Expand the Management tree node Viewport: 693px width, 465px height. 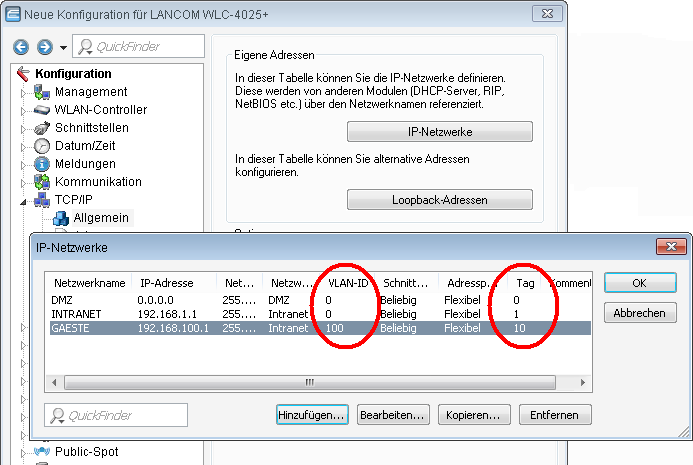(x=24, y=92)
